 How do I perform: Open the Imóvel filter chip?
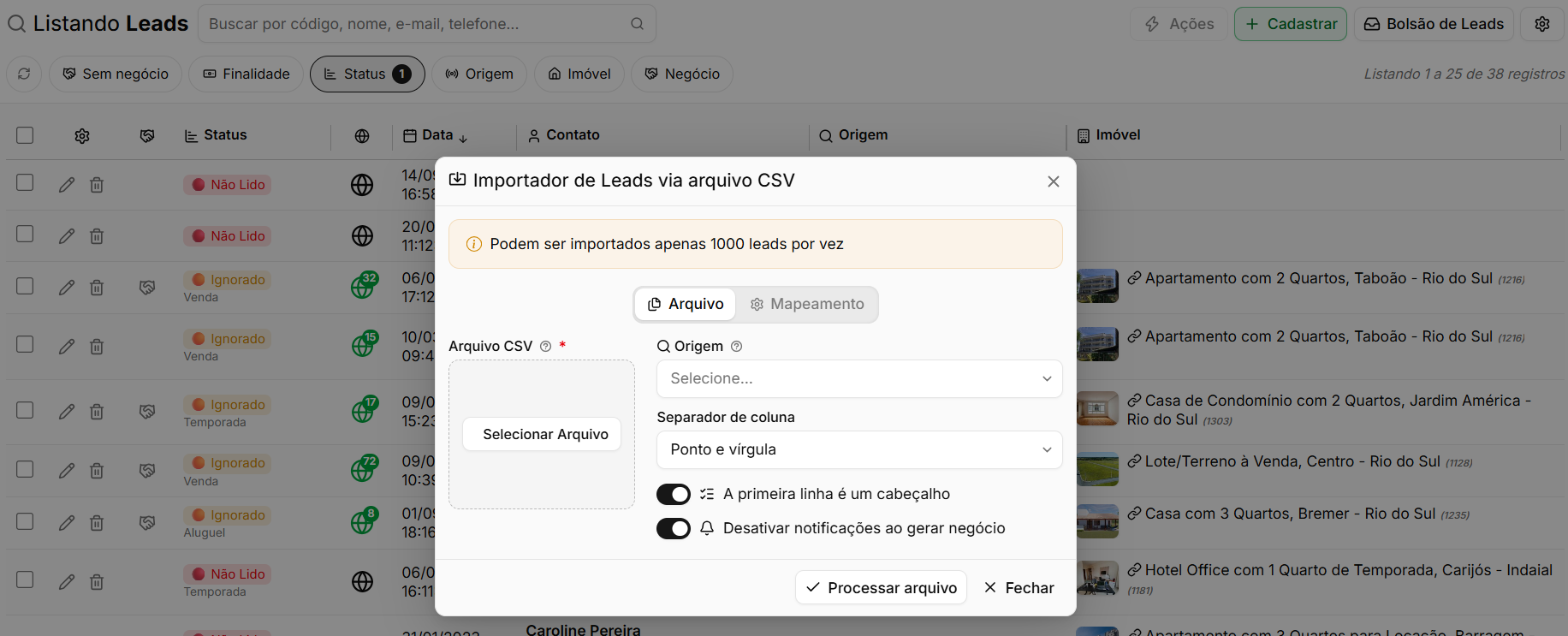pos(579,74)
